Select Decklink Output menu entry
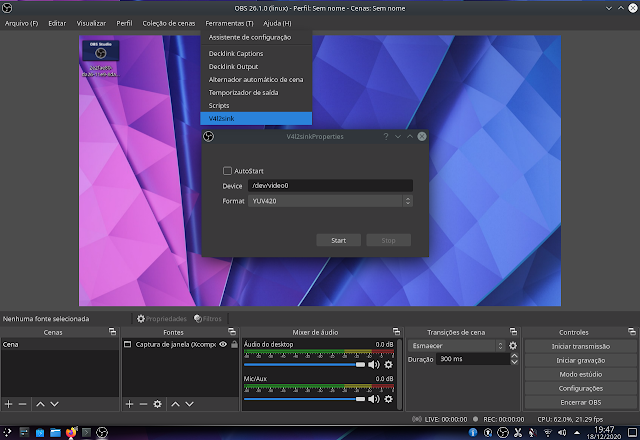The height and width of the screenshot is (440, 640). coord(256,67)
